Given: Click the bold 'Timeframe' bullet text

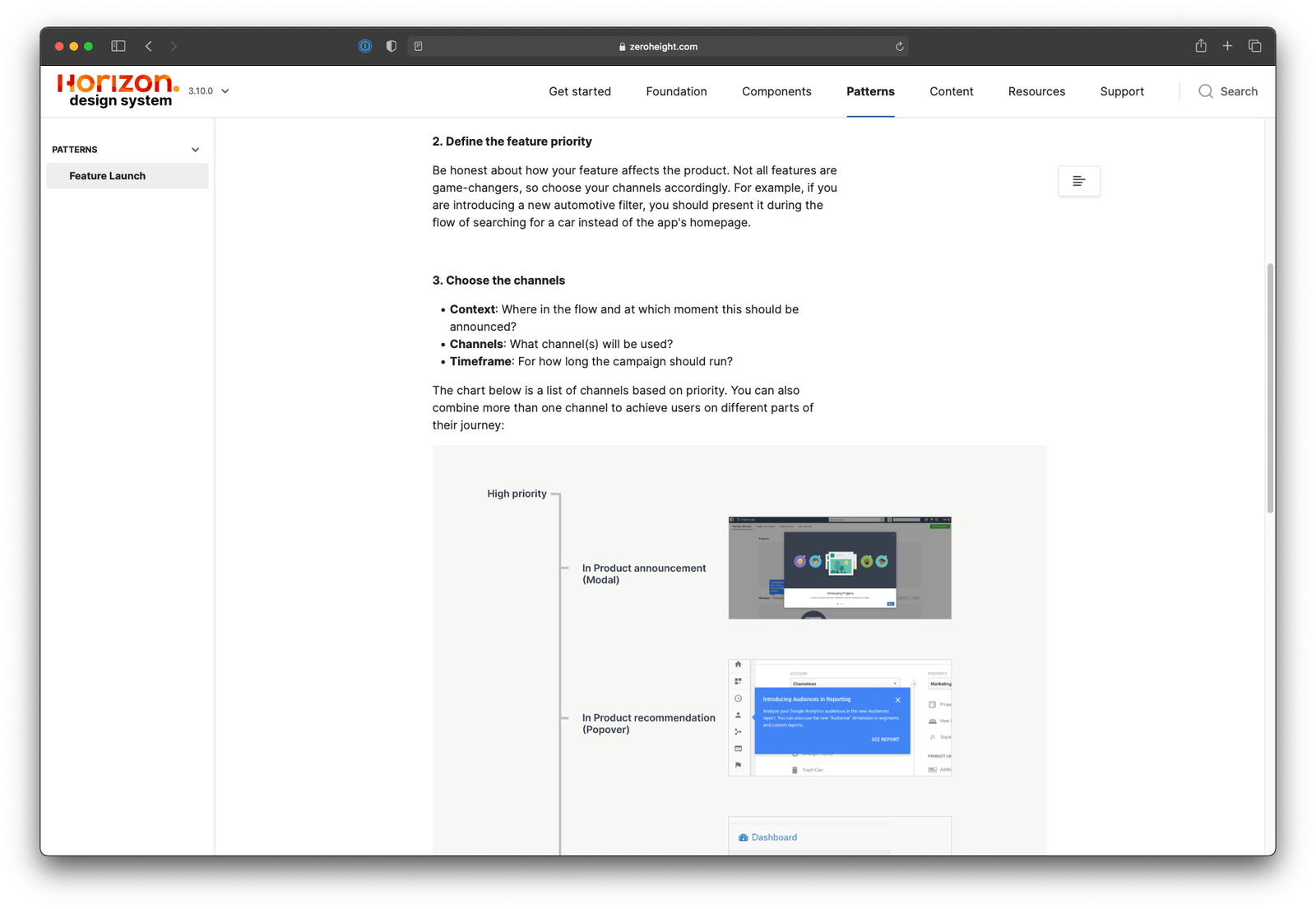Looking at the screenshot, I should point(480,361).
